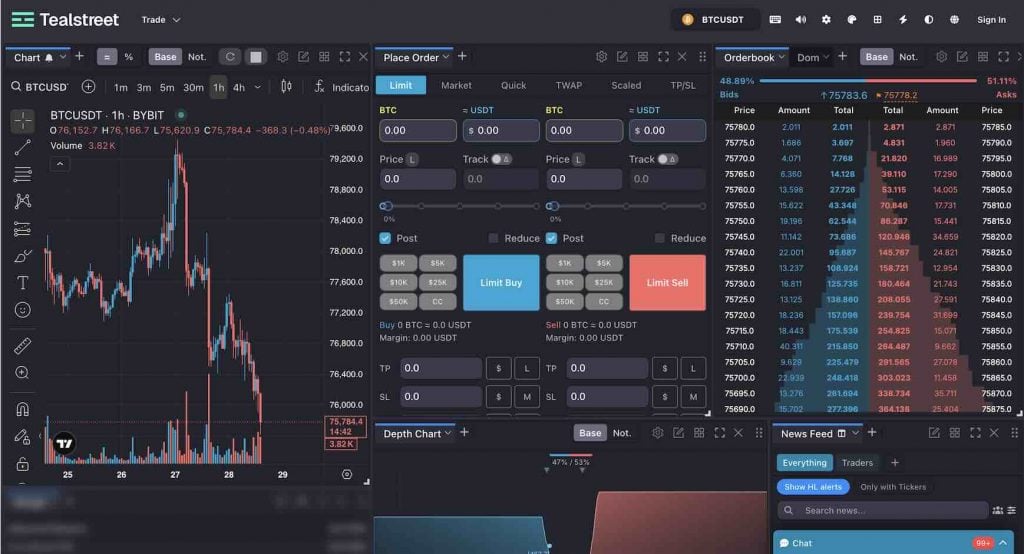This screenshot has width=1024, height=554.
Task: Open more timeframes dropdown after 4h
Action: click(x=257, y=87)
